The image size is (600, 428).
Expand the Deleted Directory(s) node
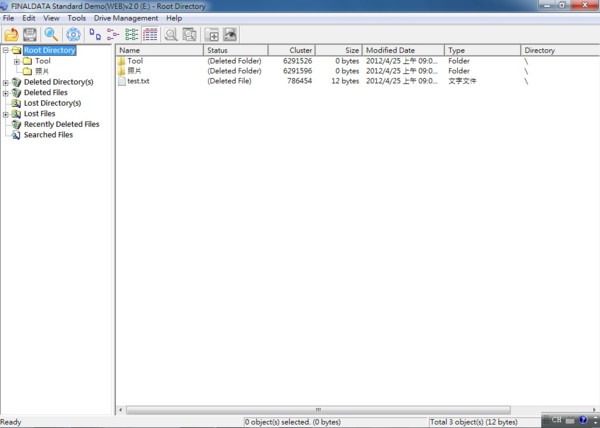(x=6, y=82)
